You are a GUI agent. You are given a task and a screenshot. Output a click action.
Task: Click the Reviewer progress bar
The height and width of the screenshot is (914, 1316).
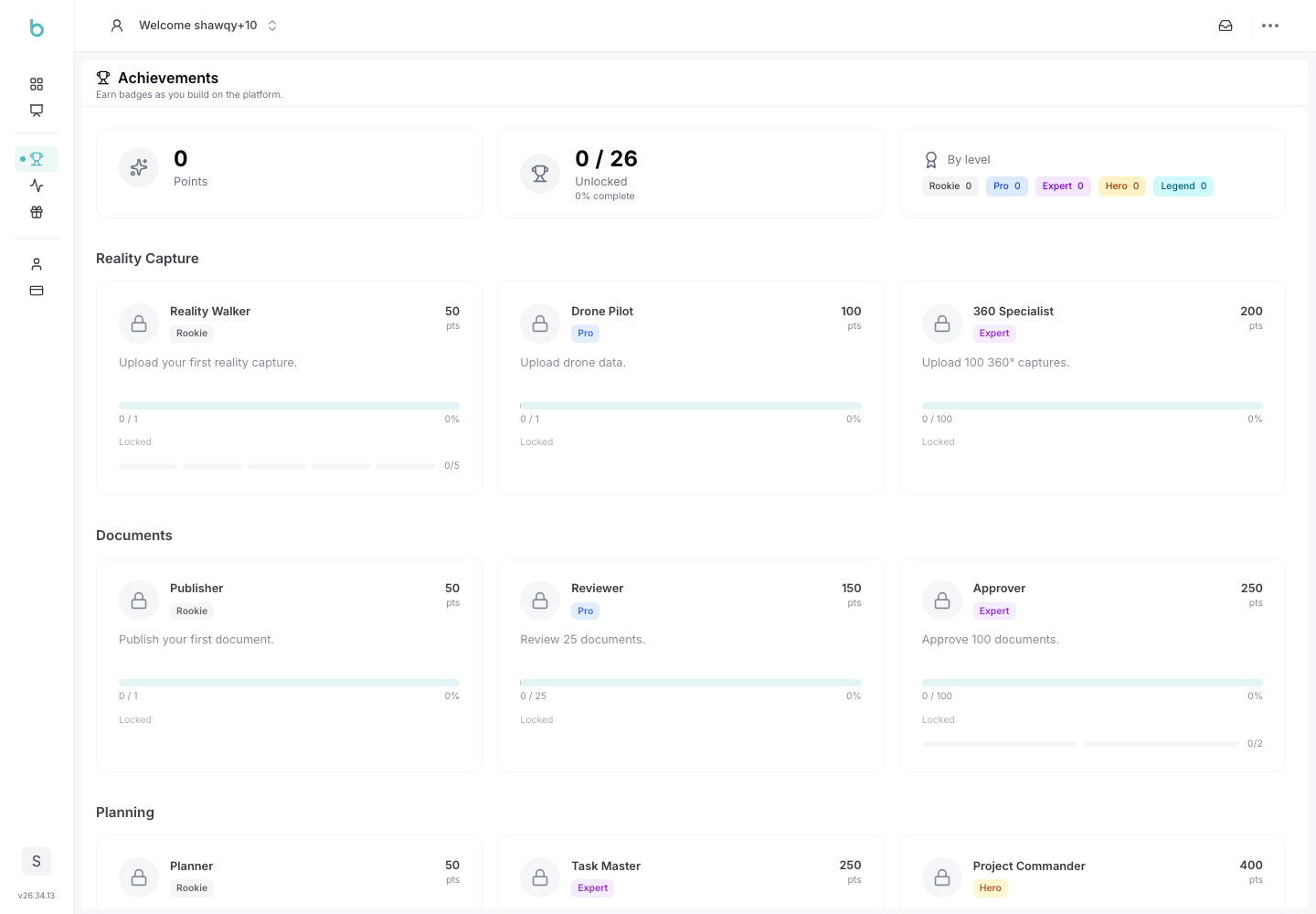point(691,683)
